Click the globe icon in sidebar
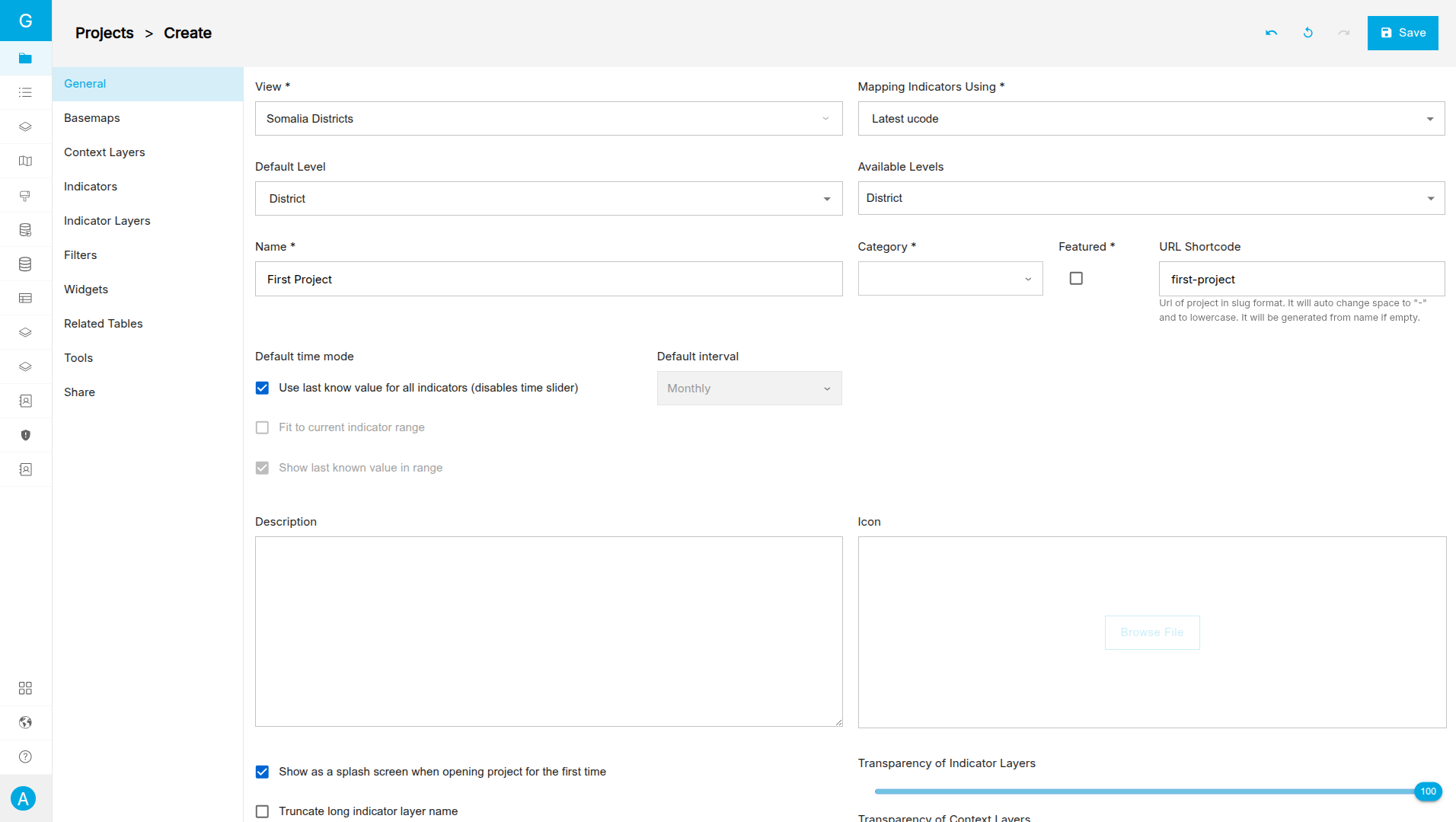1456x822 pixels. [25, 722]
